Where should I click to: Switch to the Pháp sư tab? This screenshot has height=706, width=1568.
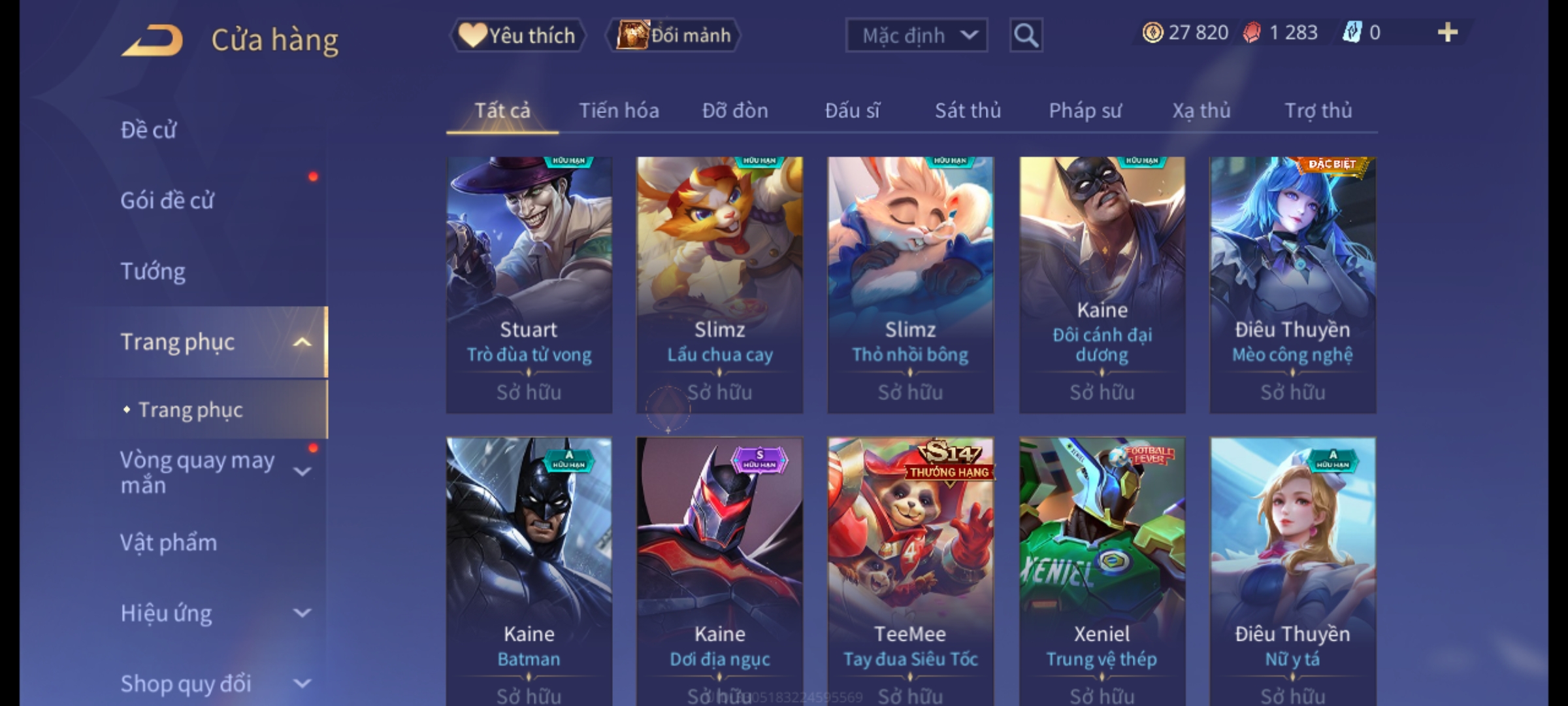1085,111
